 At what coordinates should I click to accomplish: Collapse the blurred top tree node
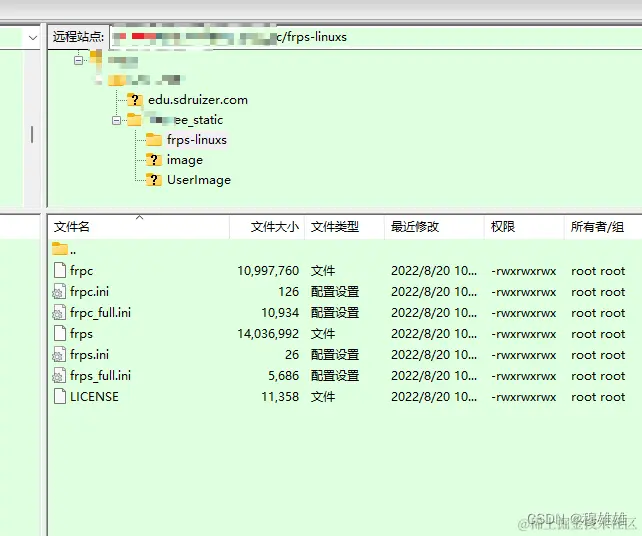(78, 61)
